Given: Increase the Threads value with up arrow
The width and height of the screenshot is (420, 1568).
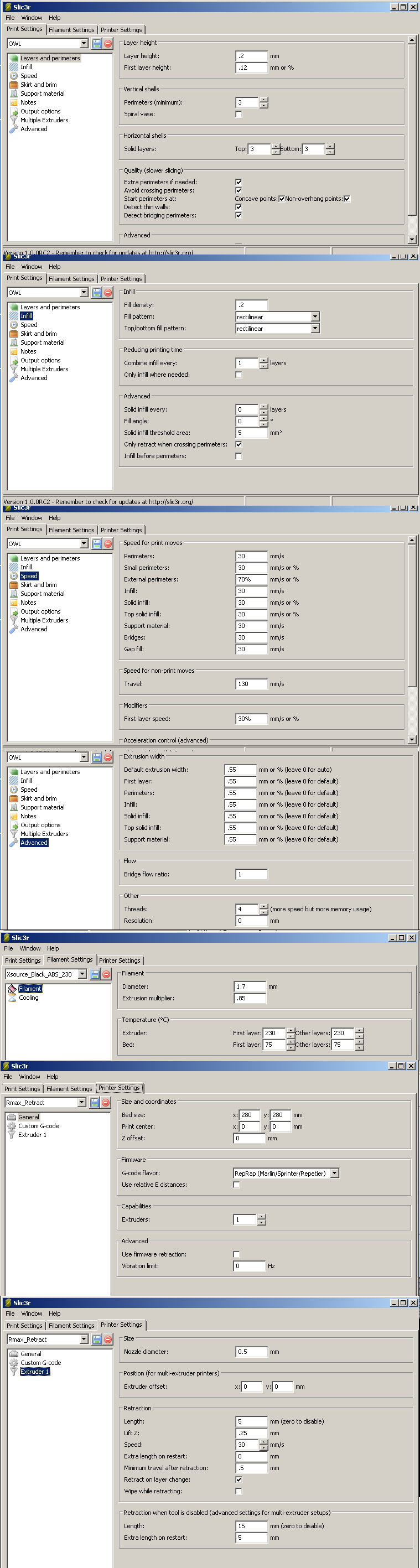Looking at the screenshot, I should 263,906.
